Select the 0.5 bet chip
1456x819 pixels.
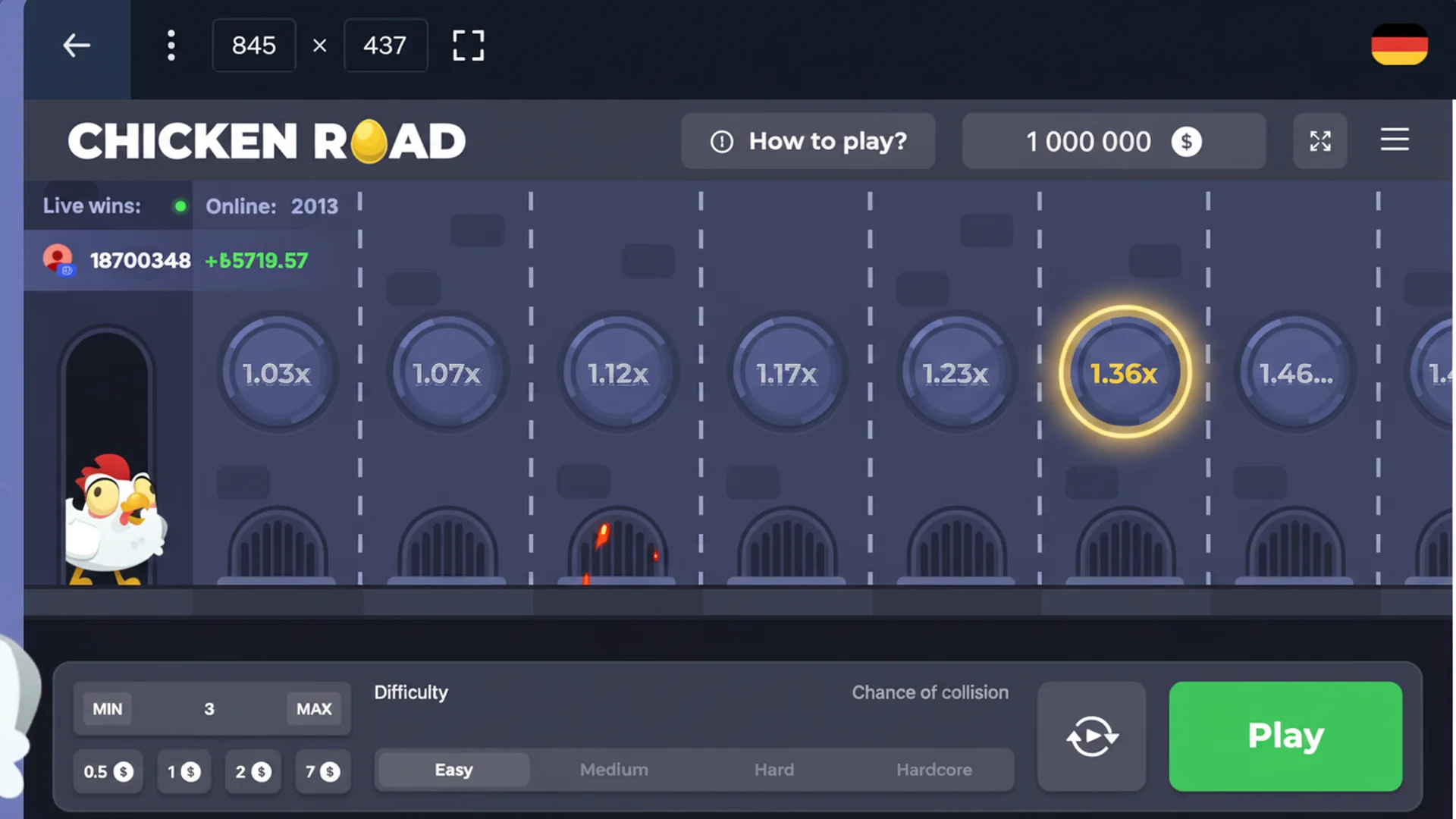point(108,771)
